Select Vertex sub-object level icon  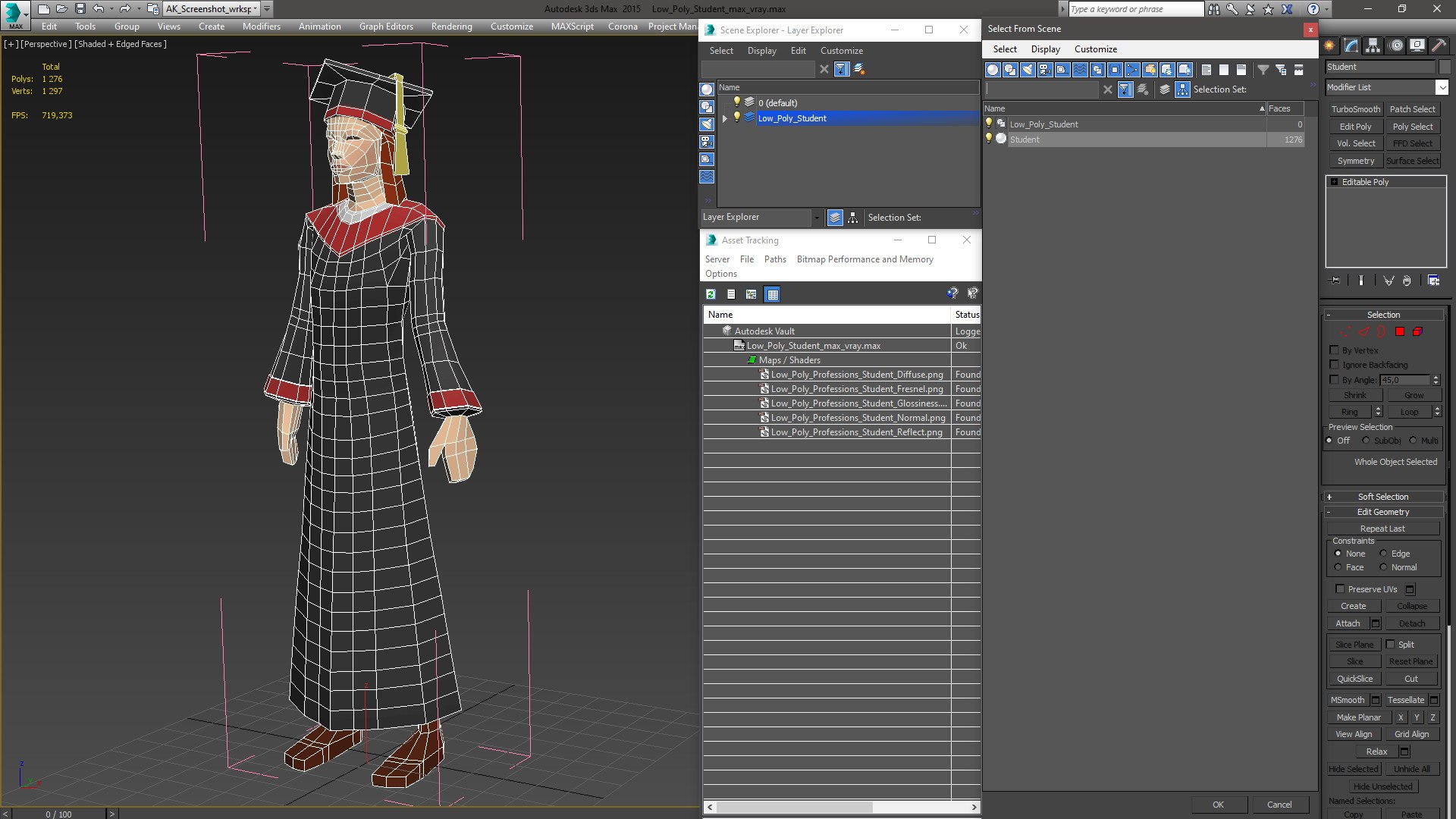(x=1346, y=331)
